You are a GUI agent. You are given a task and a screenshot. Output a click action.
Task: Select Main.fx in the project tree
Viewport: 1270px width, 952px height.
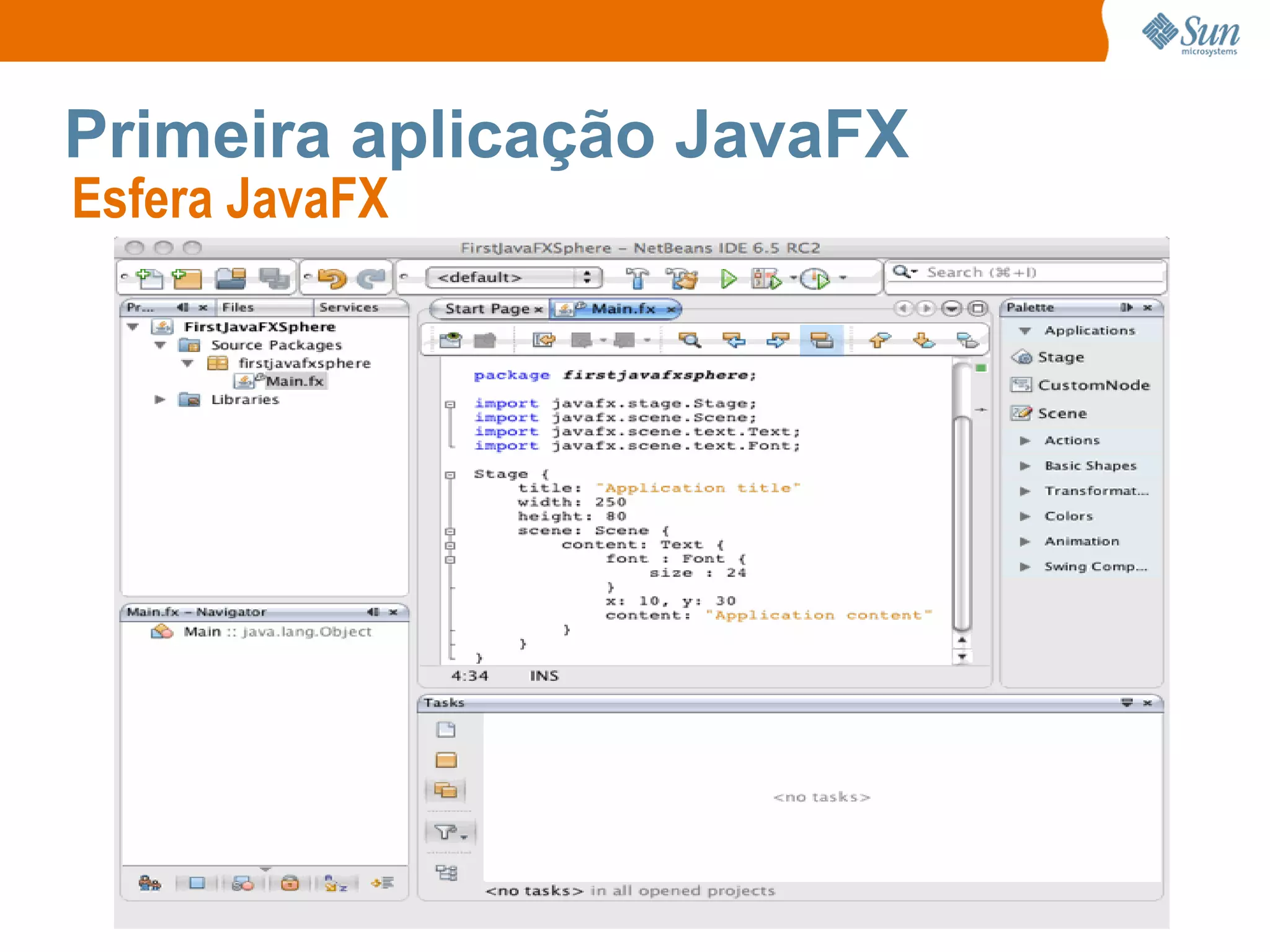point(295,381)
